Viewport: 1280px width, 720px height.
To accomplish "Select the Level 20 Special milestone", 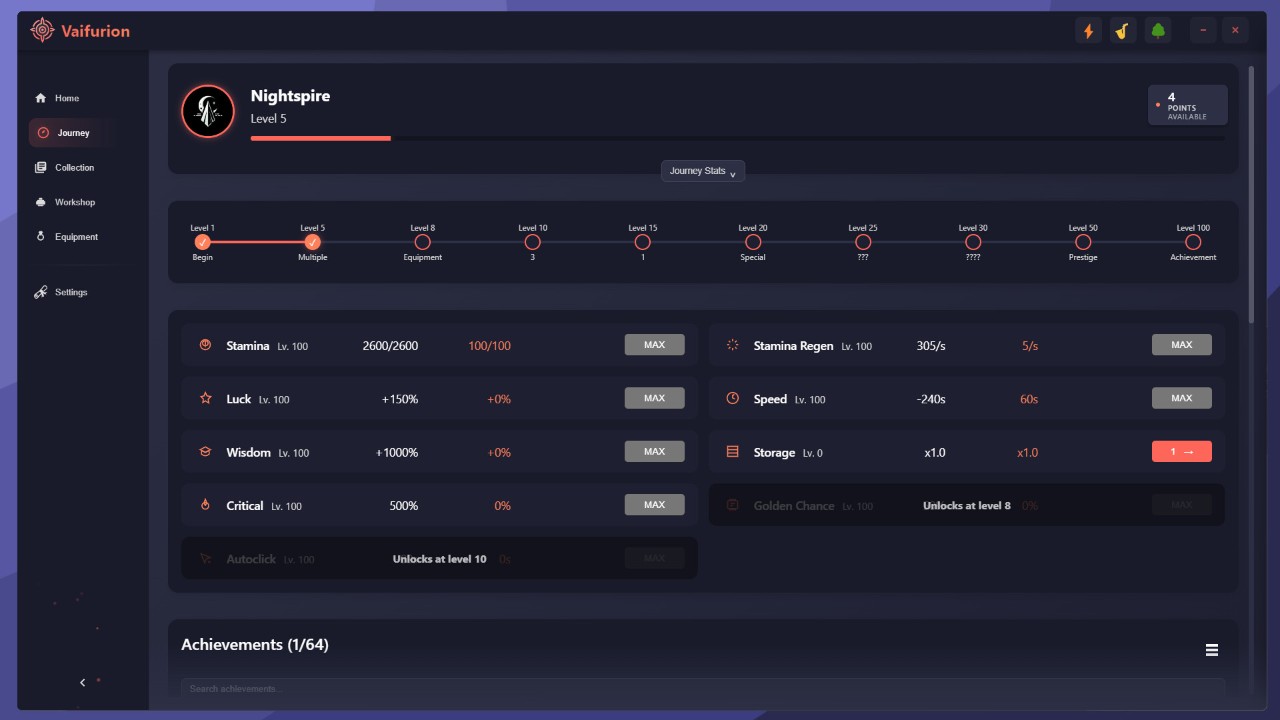I will [x=753, y=242].
